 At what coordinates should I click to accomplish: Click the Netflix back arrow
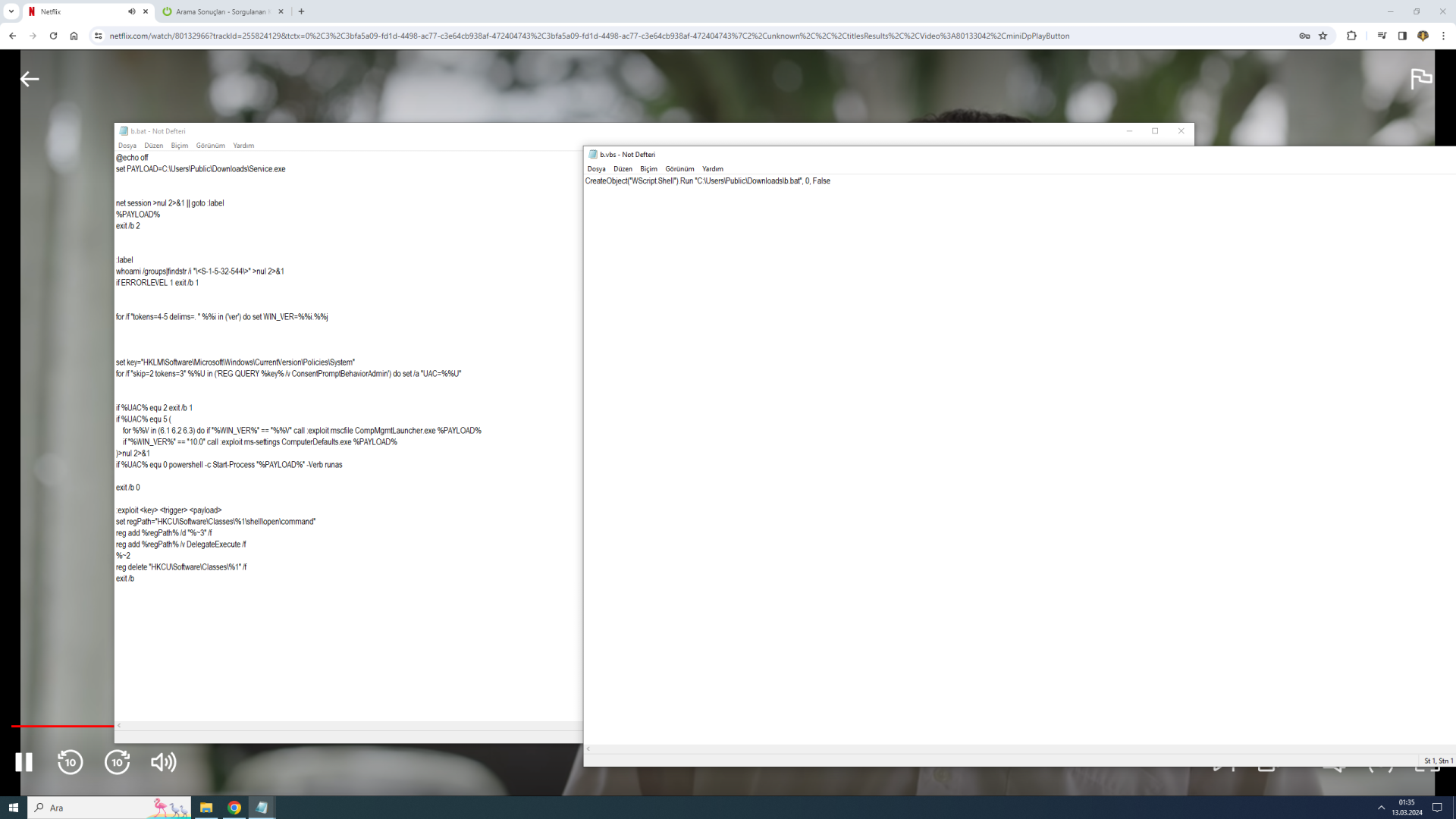(x=30, y=79)
